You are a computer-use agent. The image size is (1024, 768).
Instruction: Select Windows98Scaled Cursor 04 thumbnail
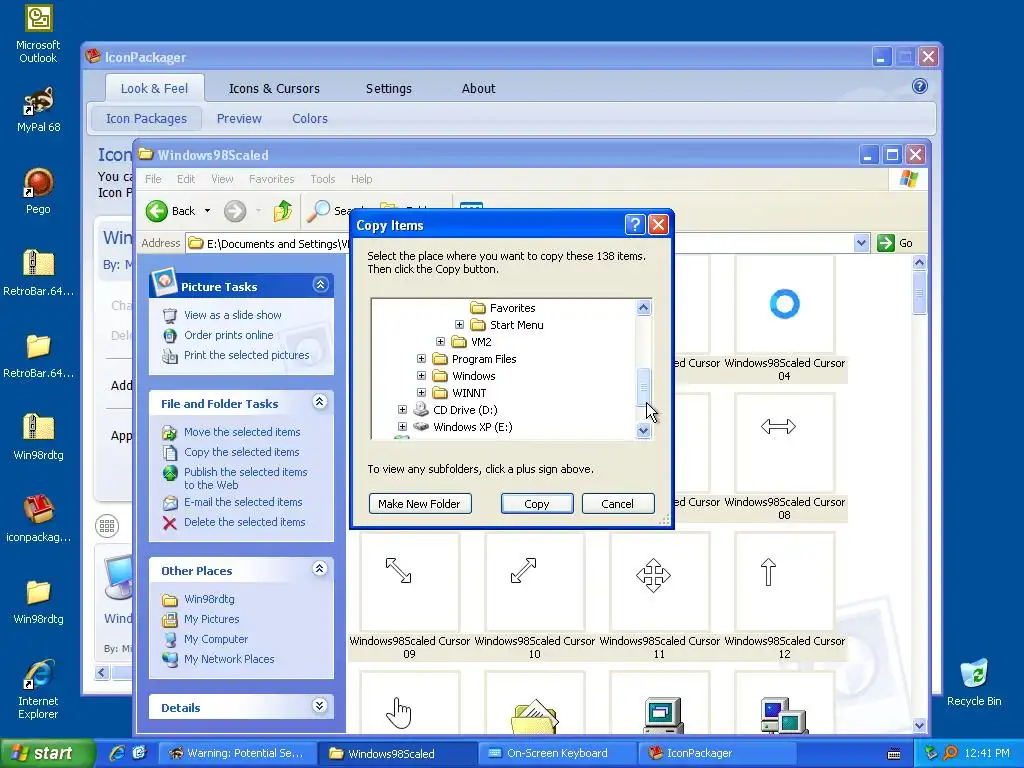[x=784, y=304]
